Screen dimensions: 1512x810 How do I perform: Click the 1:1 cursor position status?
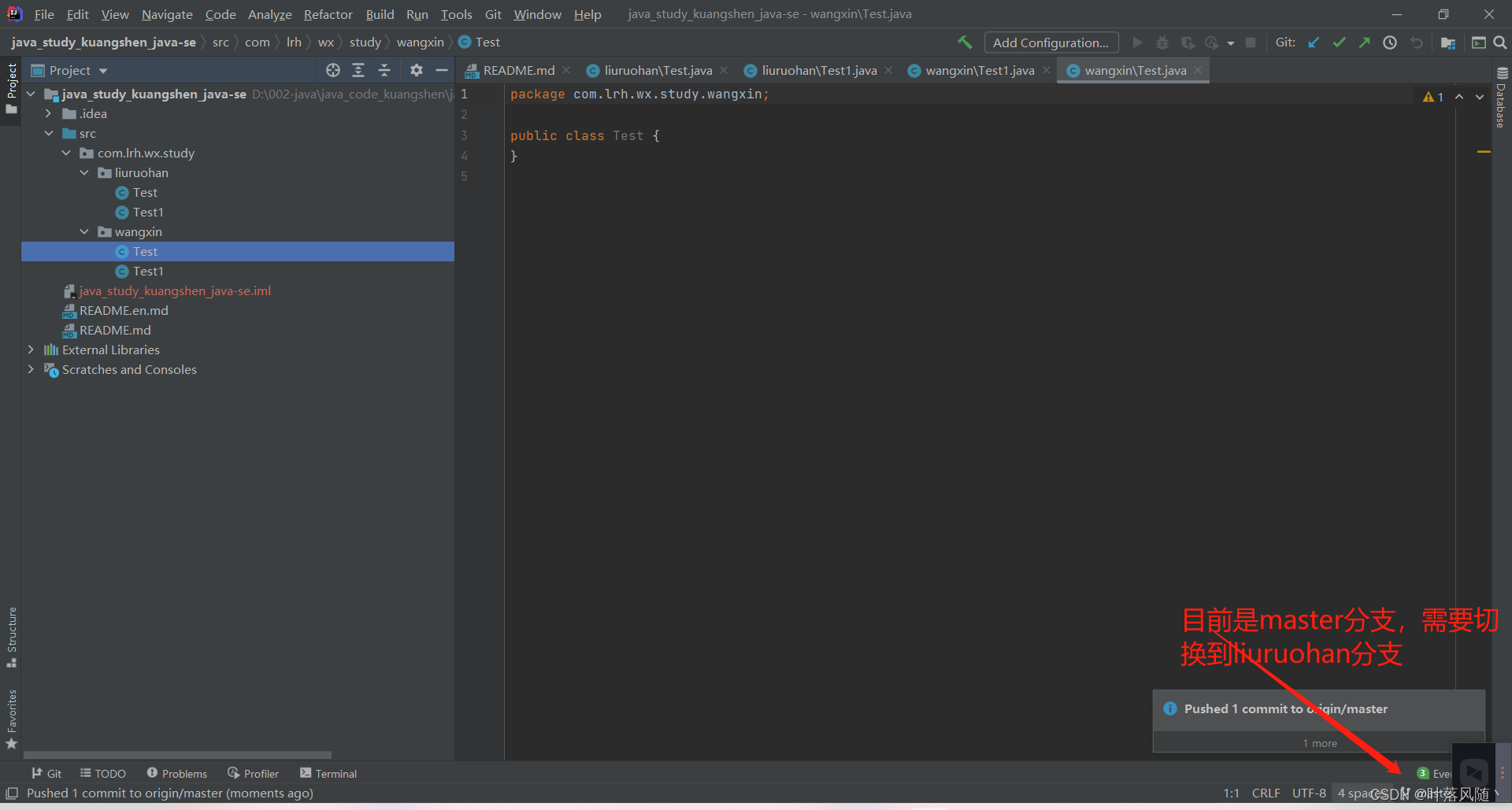coord(1231,793)
